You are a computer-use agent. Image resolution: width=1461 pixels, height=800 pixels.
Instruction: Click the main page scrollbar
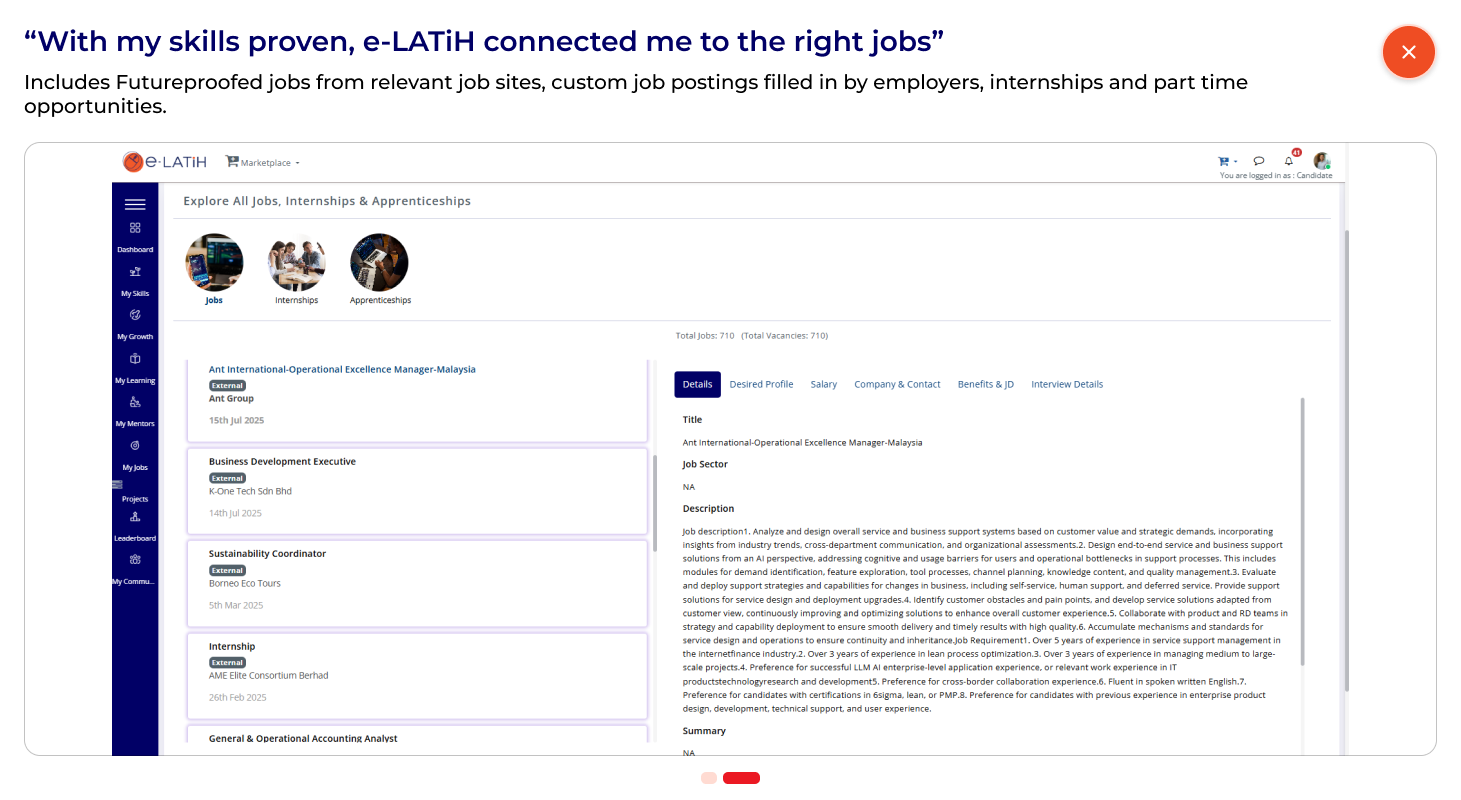(x=1346, y=460)
